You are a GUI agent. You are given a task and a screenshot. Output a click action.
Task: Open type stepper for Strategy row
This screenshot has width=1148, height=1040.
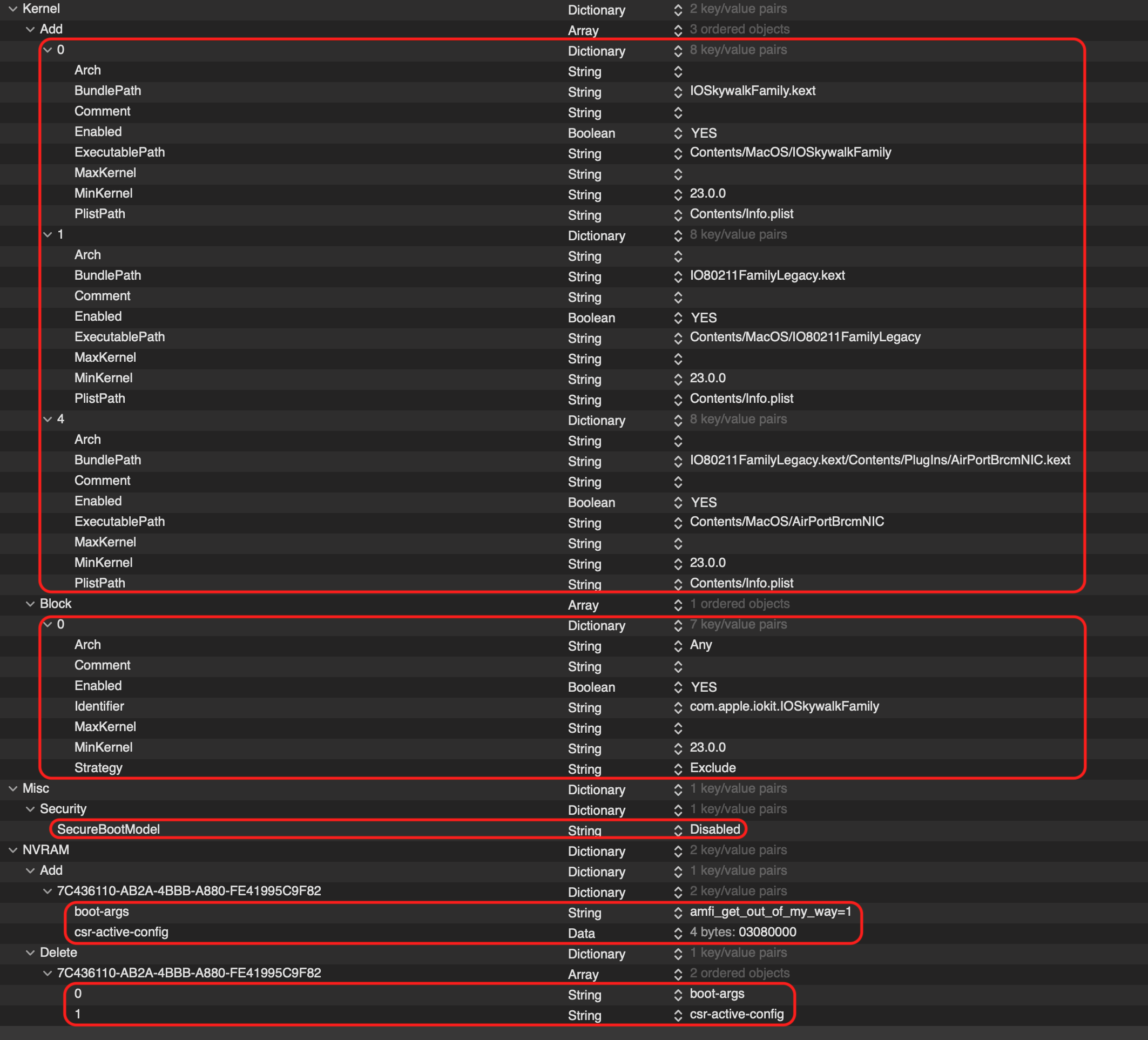point(678,769)
